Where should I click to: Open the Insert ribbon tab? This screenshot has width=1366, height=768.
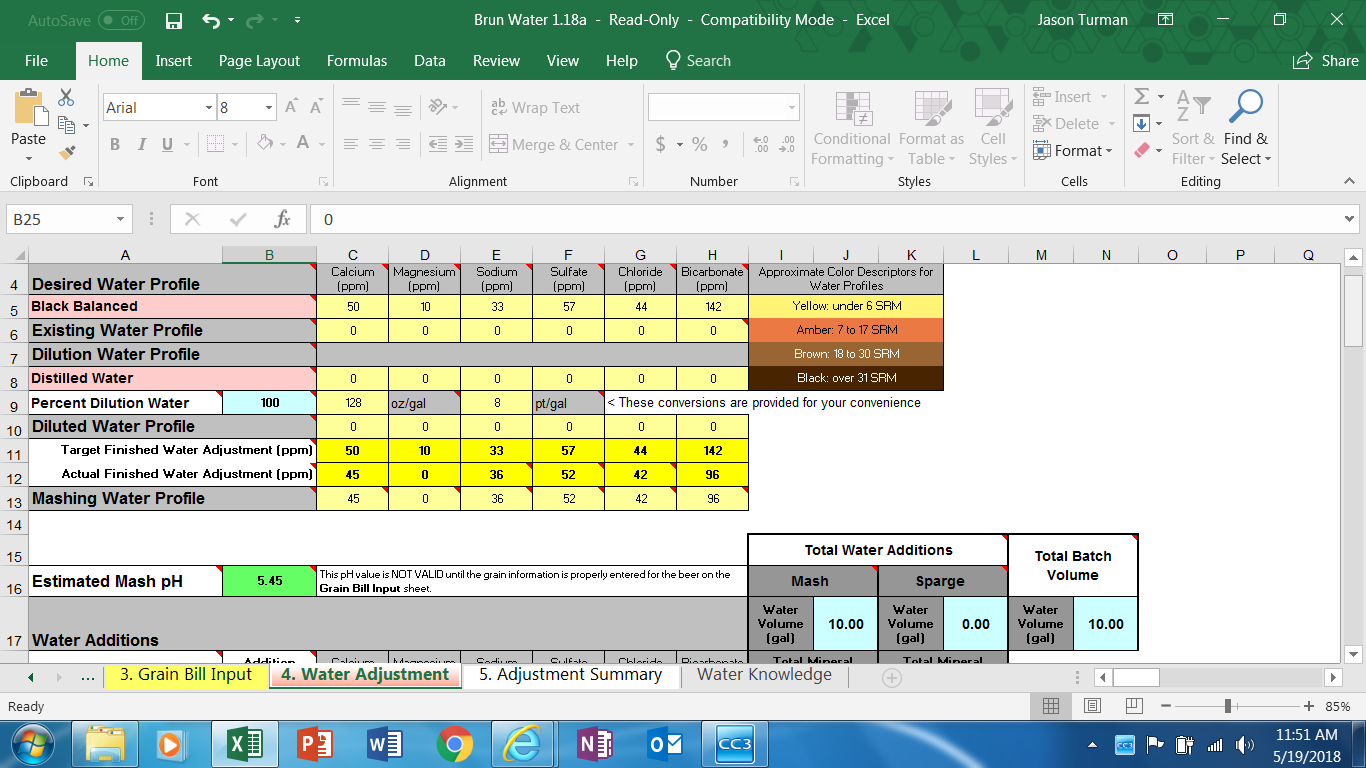point(174,61)
